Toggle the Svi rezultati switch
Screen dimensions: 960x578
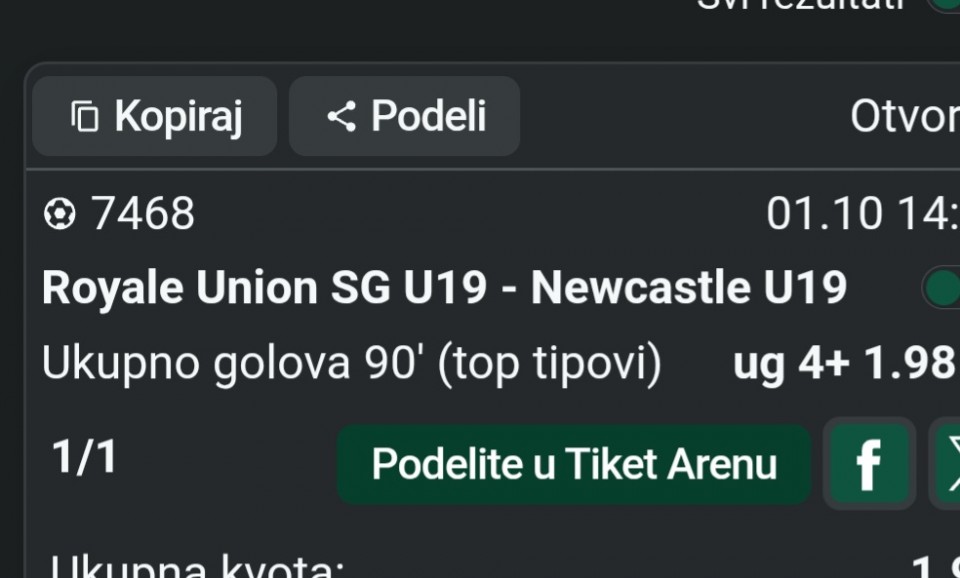click(945, 3)
